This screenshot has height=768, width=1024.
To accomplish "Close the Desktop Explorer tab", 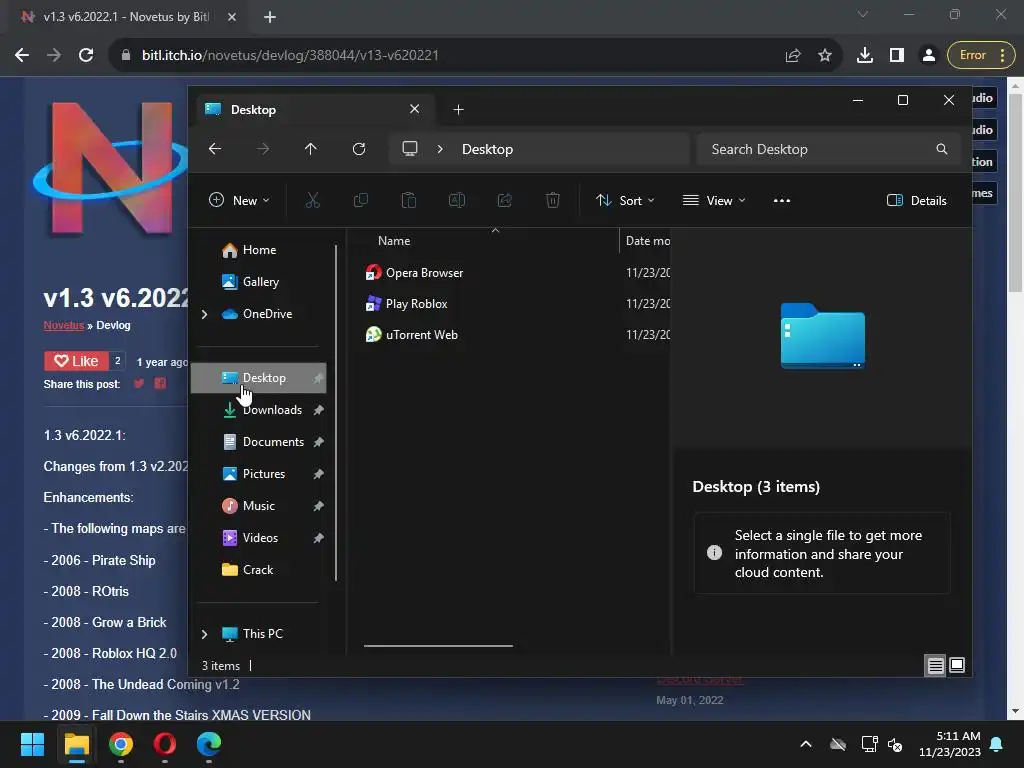I will [x=415, y=109].
